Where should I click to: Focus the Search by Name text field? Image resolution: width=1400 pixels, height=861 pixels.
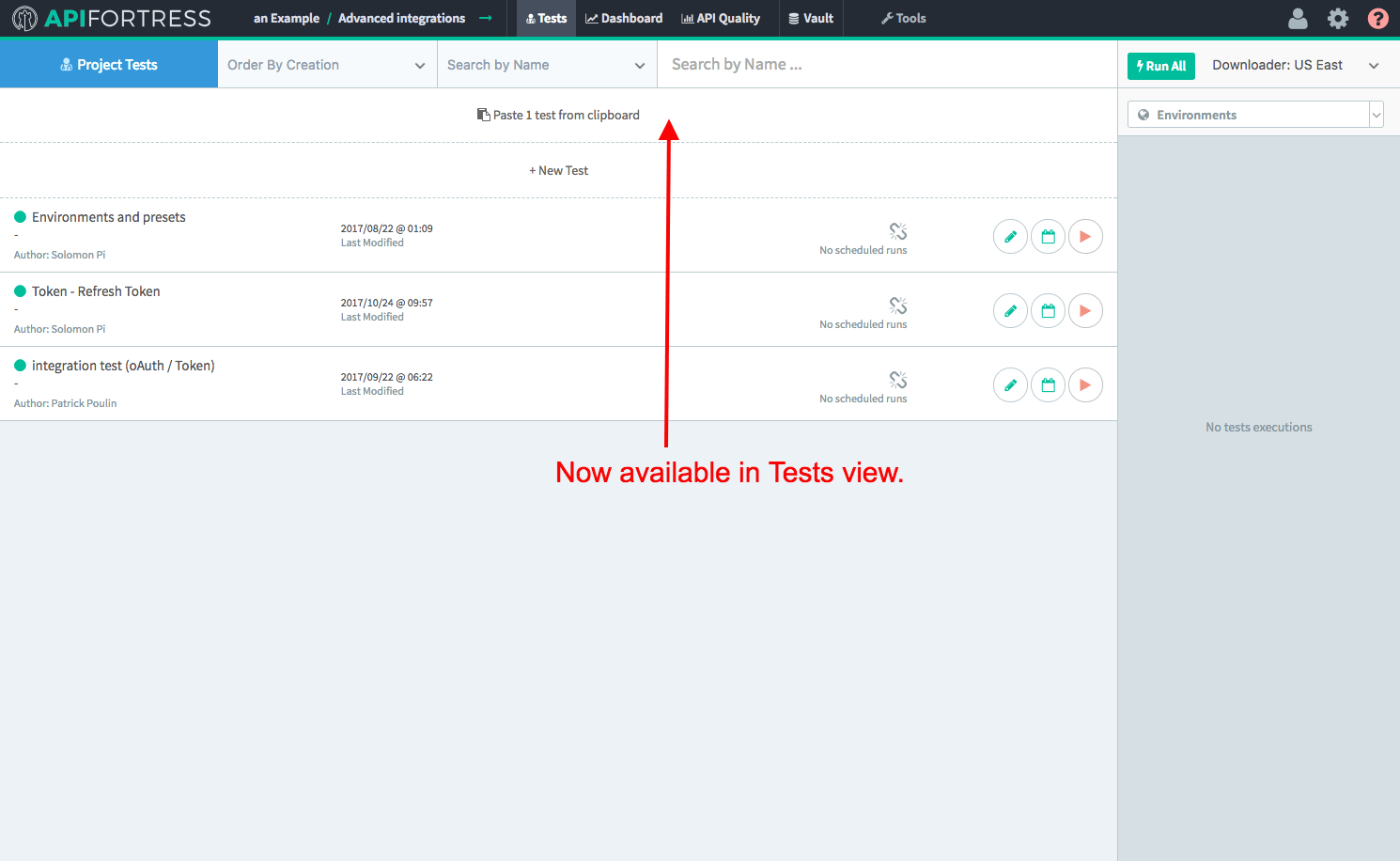tap(883, 65)
